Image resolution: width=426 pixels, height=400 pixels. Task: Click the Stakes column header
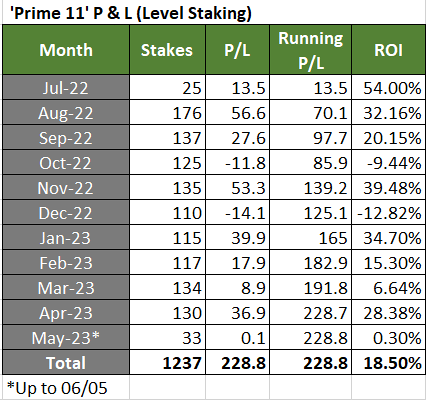pos(167,50)
